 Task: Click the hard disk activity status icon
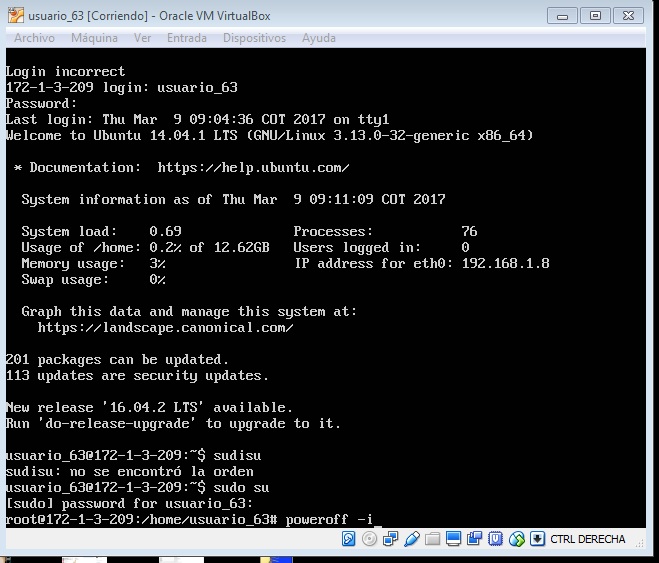(348, 539)
